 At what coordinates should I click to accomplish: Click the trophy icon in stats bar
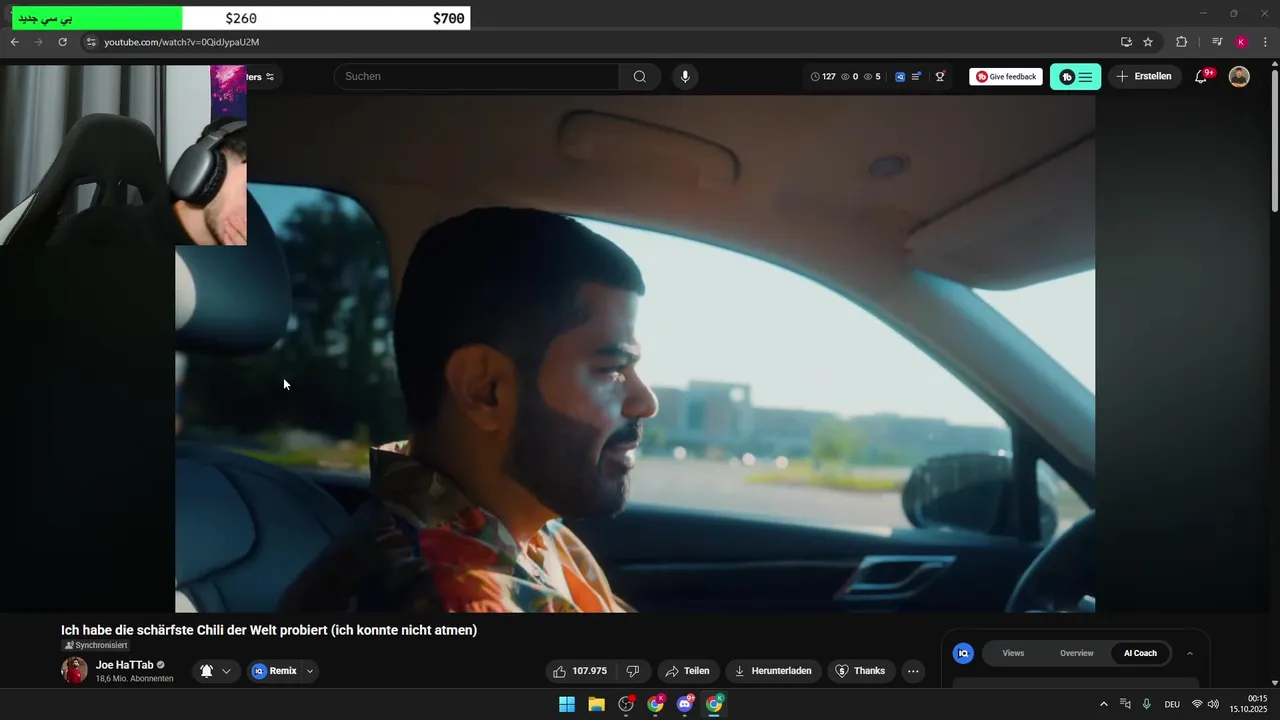pyautogui.click(x=940, y=76)
